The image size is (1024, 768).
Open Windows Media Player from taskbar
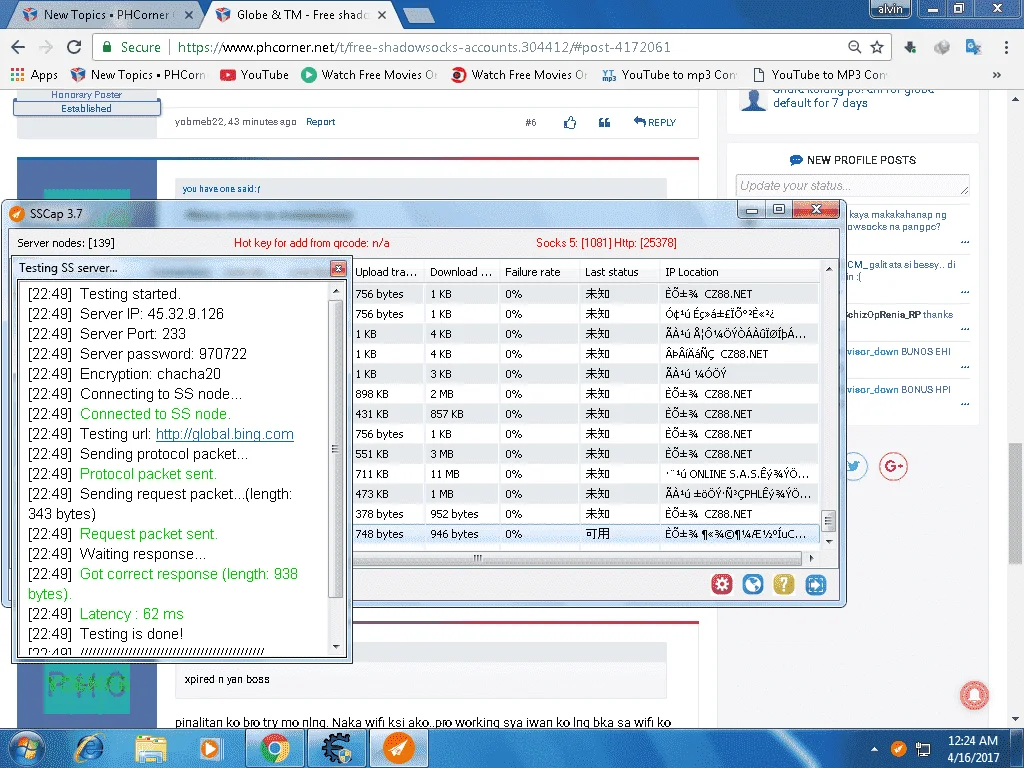210,748
